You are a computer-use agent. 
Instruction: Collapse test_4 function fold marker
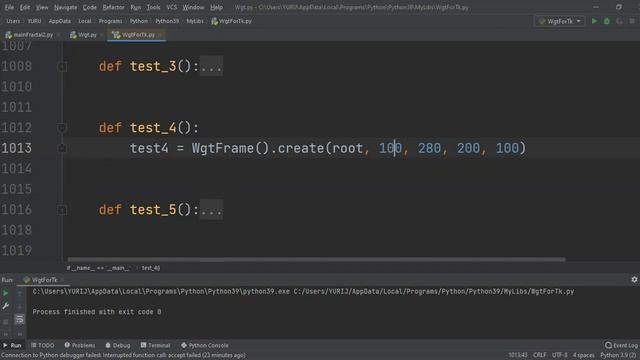(62, 128)
